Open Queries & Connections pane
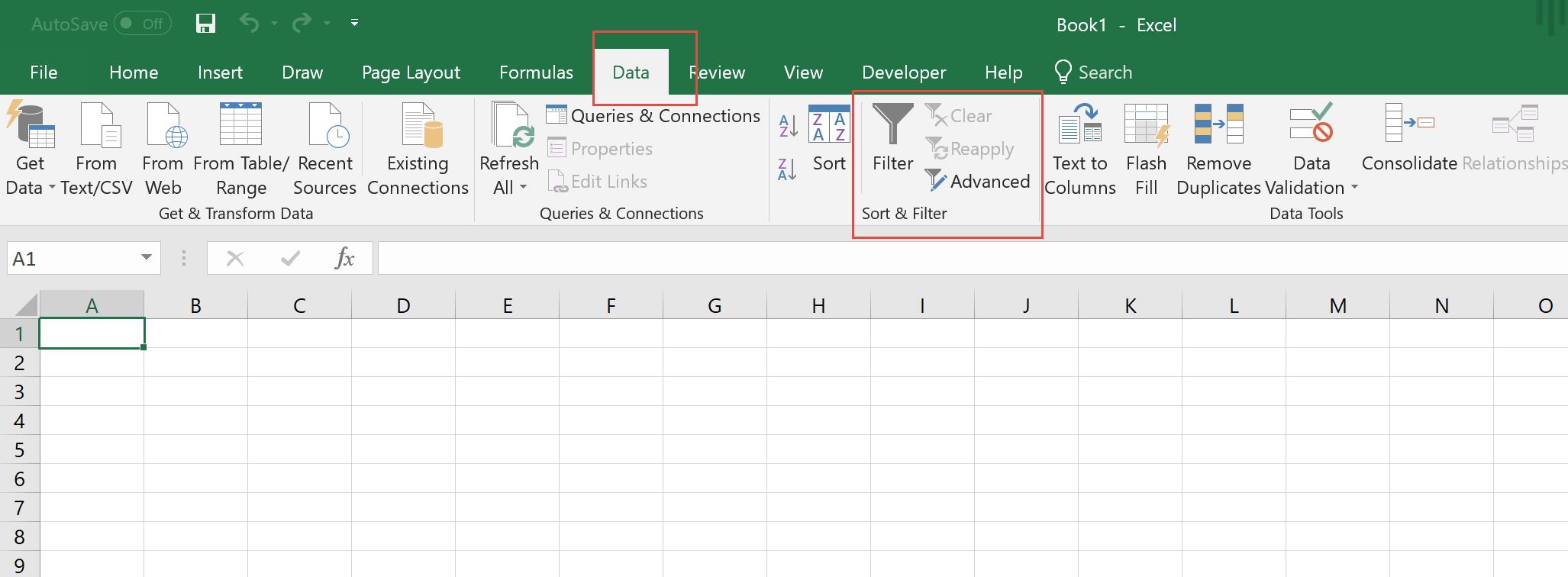This screenshot has height=577, width=1568. tap(653, 116)
